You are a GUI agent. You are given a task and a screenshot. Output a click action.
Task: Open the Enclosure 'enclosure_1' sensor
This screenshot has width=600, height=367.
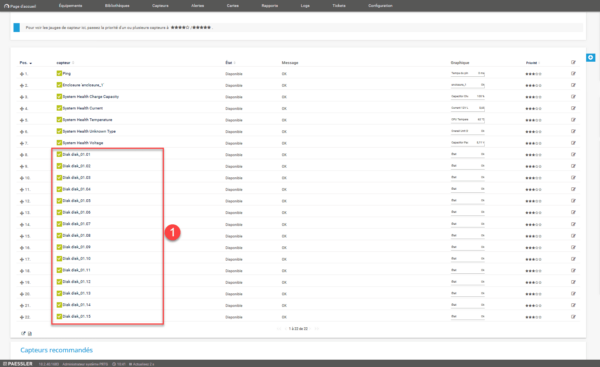click(83, 85)
